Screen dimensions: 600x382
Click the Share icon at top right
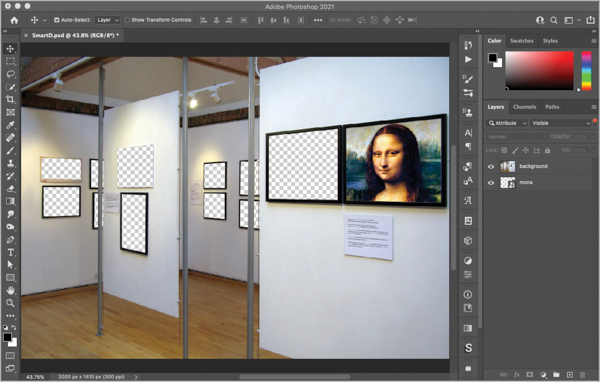pyautogui.click(x=590, y=20)
